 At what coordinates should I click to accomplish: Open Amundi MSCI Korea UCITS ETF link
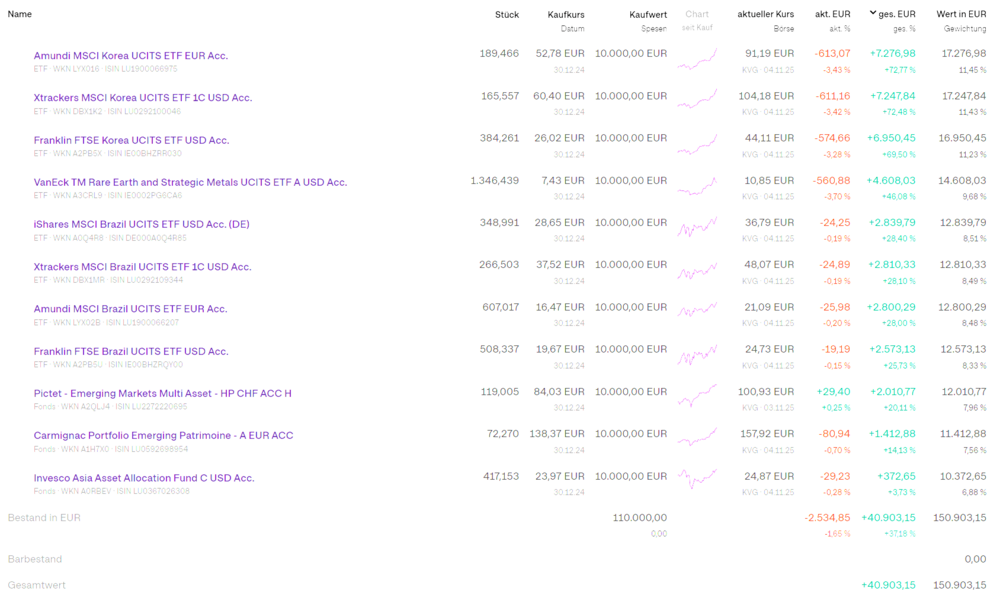pos(131,55)
